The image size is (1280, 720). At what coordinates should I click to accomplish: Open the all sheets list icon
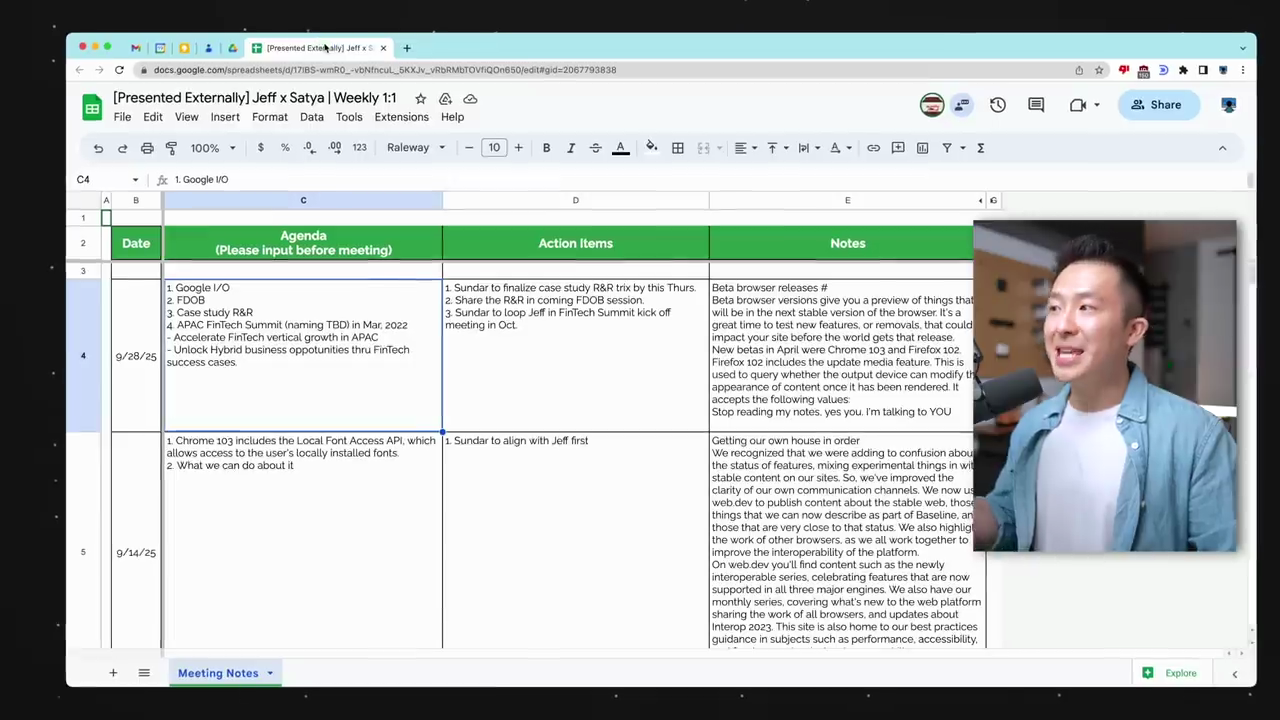point(144,673)
